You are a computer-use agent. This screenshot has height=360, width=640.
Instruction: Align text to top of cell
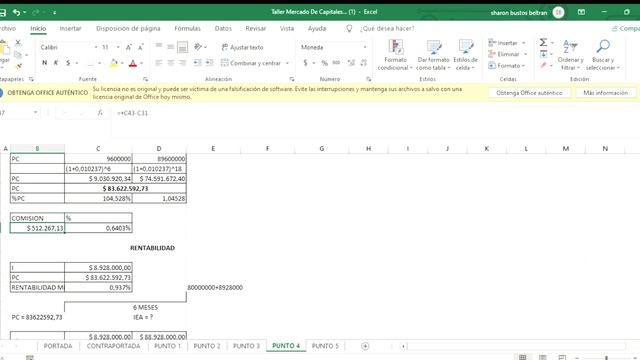159,47
